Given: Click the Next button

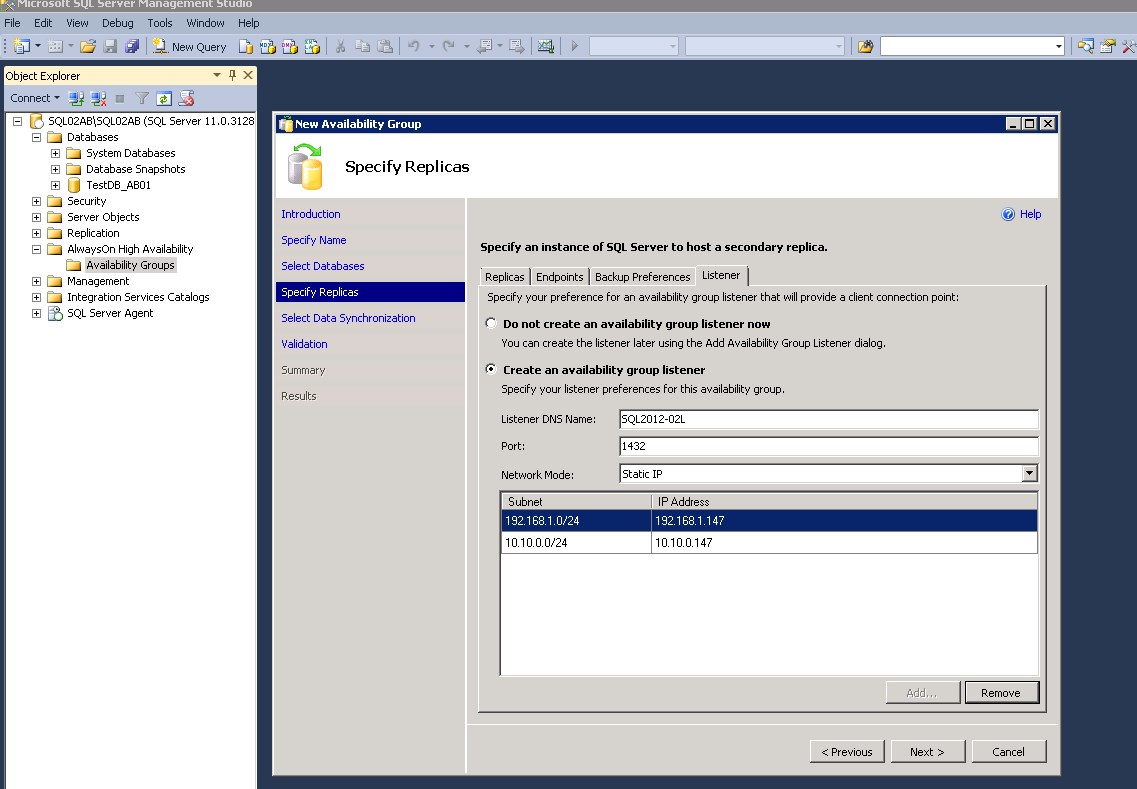Looking at the screenshot, I should click(926, 752).
